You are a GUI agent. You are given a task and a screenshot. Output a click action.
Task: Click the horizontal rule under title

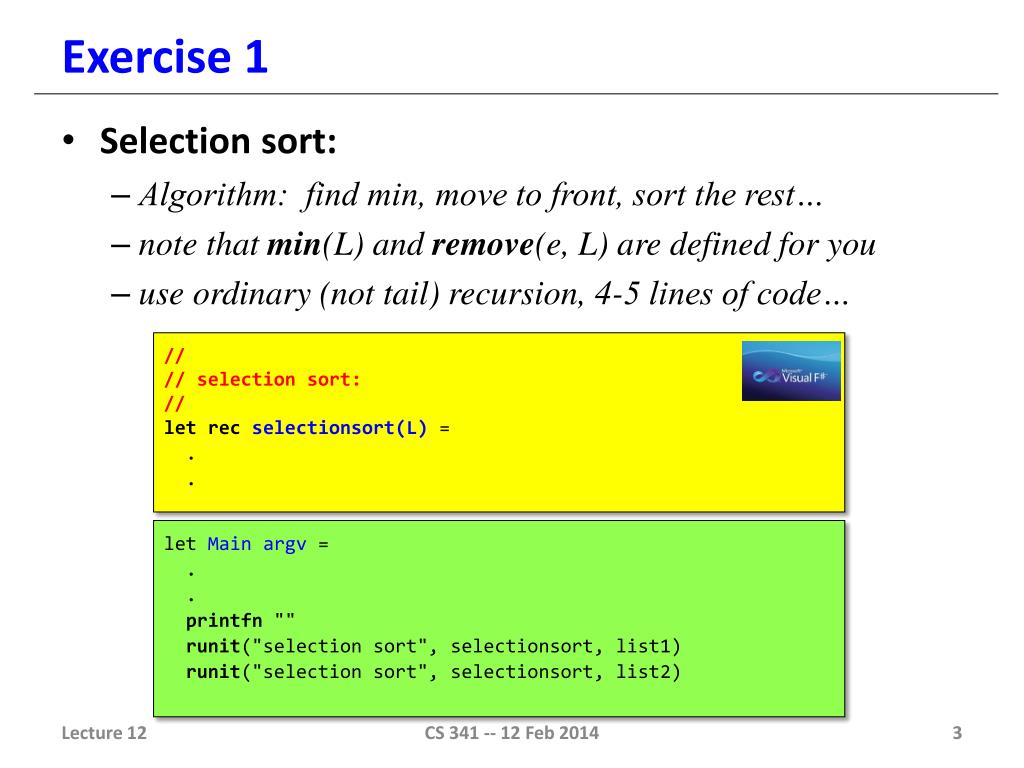(x=516, y=94)
